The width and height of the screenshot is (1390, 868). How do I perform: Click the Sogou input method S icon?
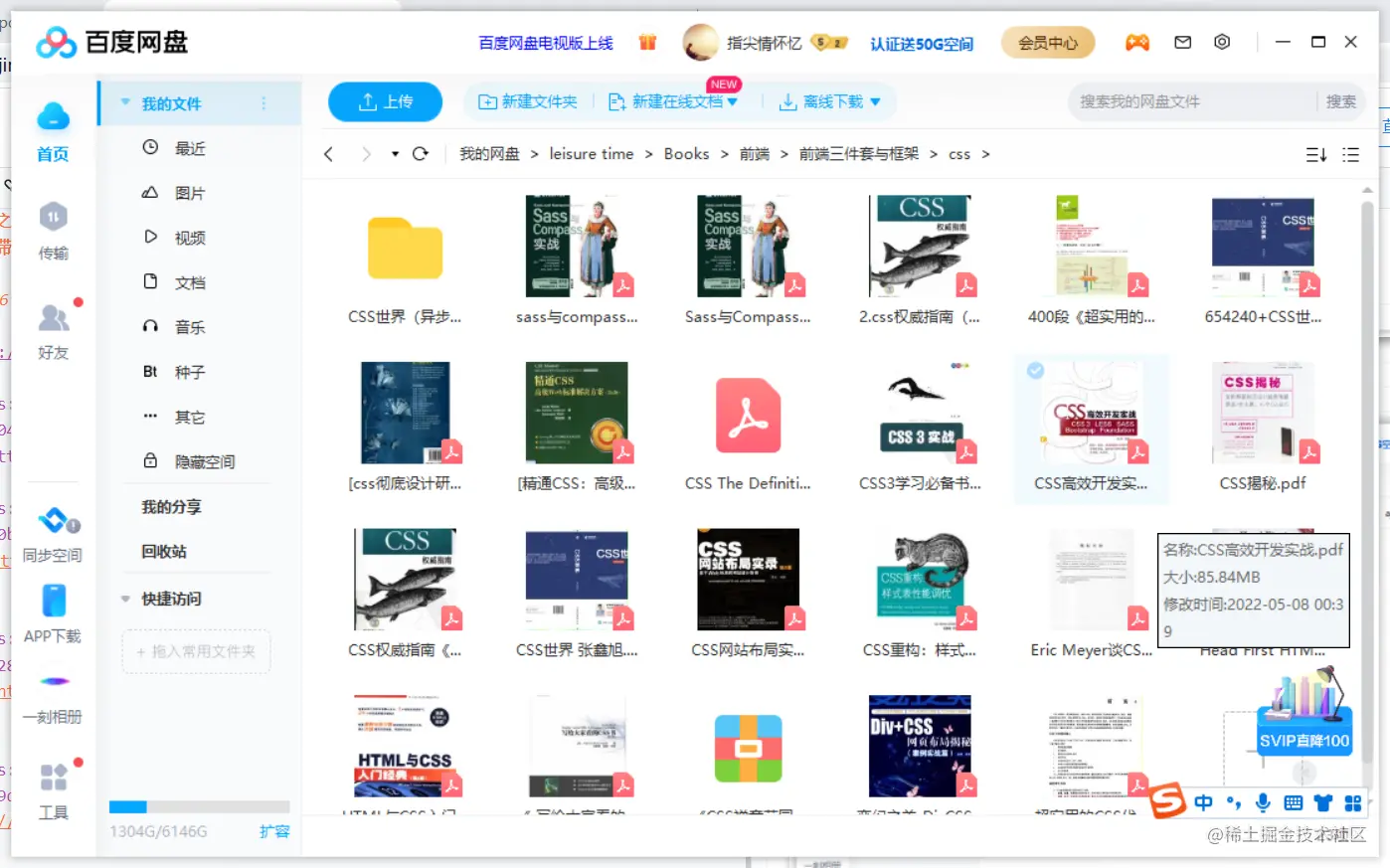click(x=1168, y=802)
